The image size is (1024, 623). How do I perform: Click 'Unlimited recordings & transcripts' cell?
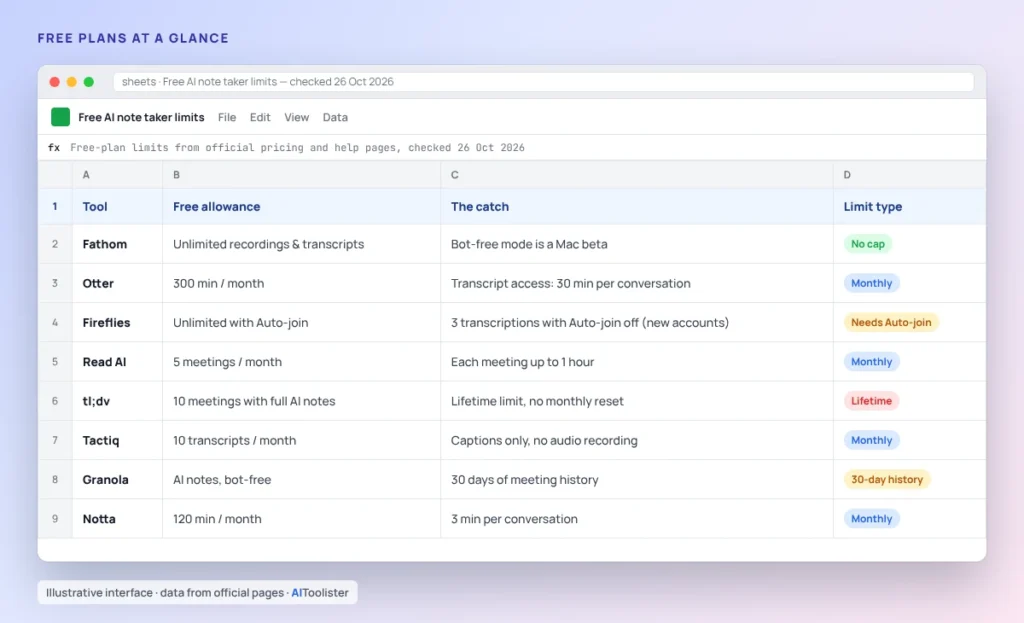coord(302,244)
